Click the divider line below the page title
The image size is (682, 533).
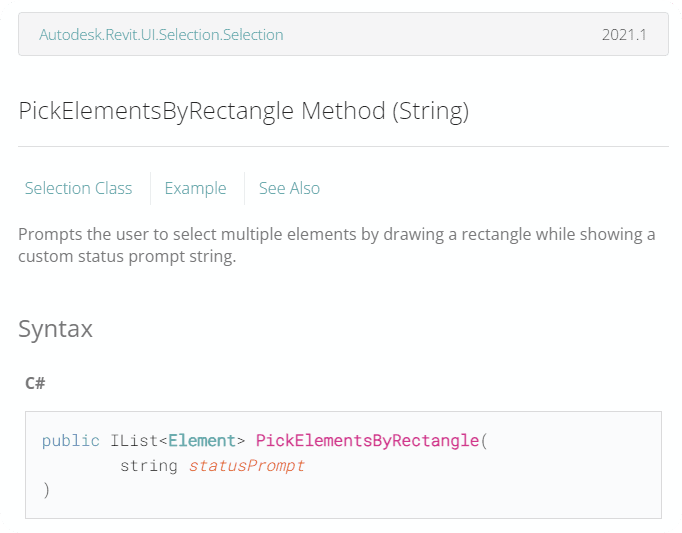coord(343,146)
